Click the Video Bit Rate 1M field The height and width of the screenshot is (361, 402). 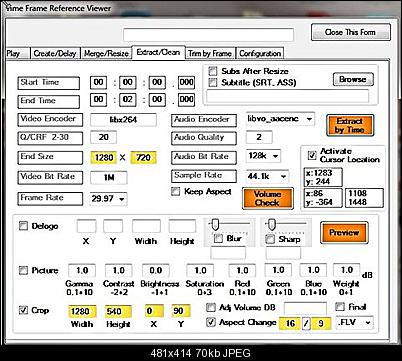click(x=109, y=178)
